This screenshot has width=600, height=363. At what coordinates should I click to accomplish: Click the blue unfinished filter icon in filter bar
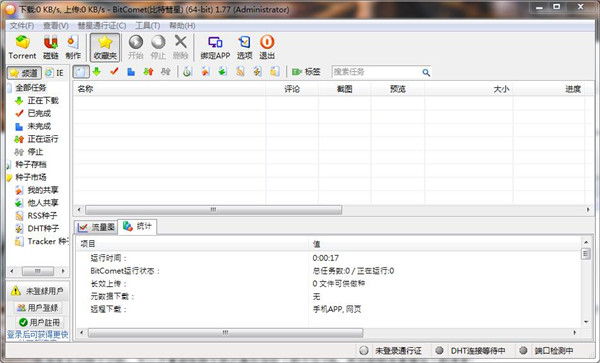131,72
